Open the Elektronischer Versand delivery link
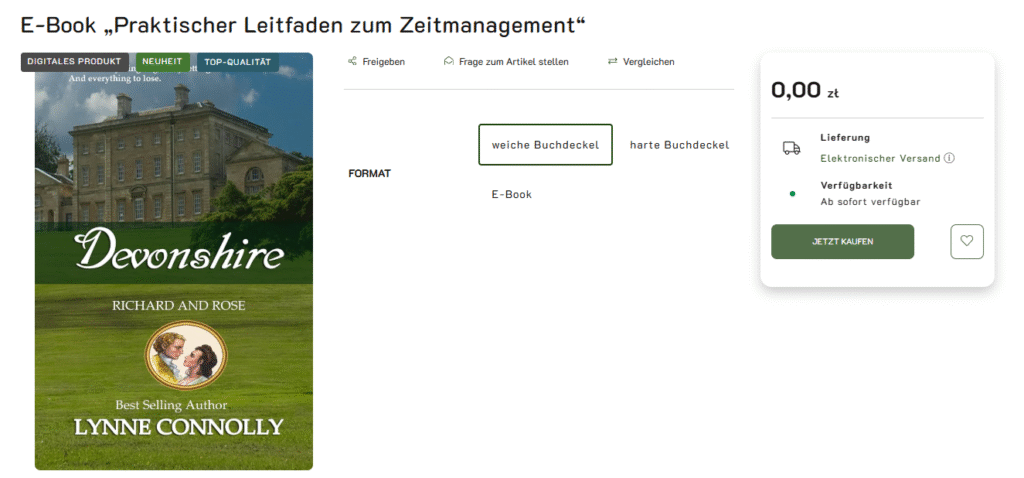The height and width of the screenshot is (478, 1024). click(880, 158)
